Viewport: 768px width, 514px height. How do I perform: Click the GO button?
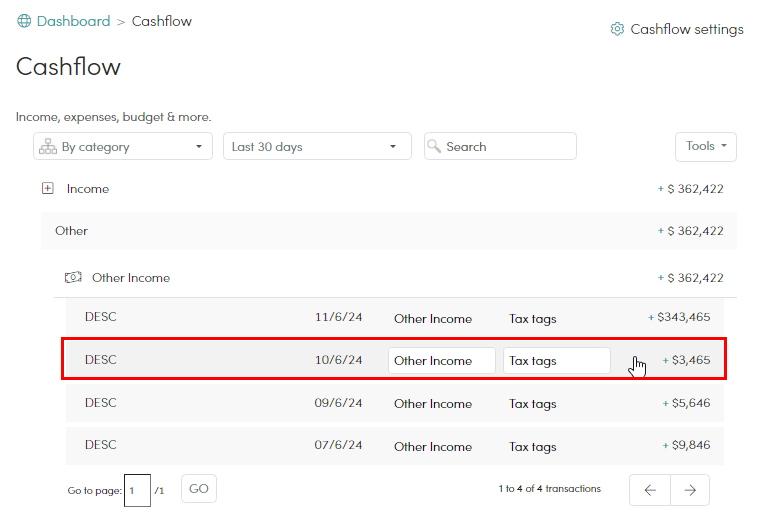click(x=199, y=489)
